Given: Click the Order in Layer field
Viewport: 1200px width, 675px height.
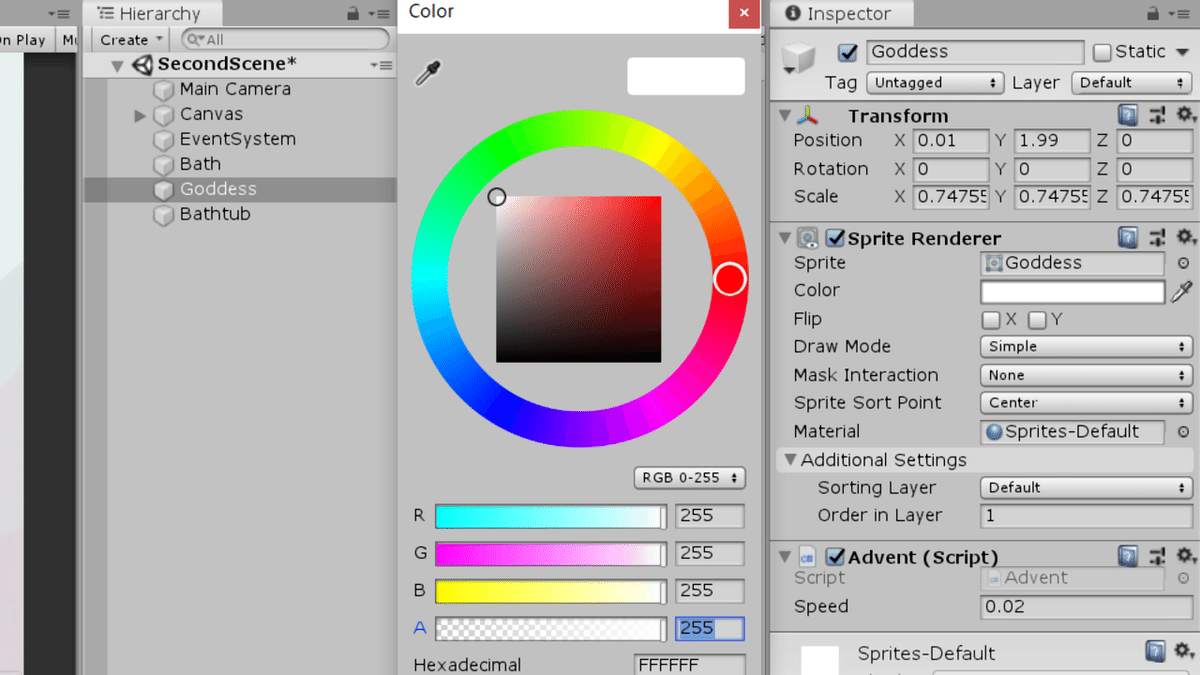Looking at the screenshot, I should coord(1086,516).
